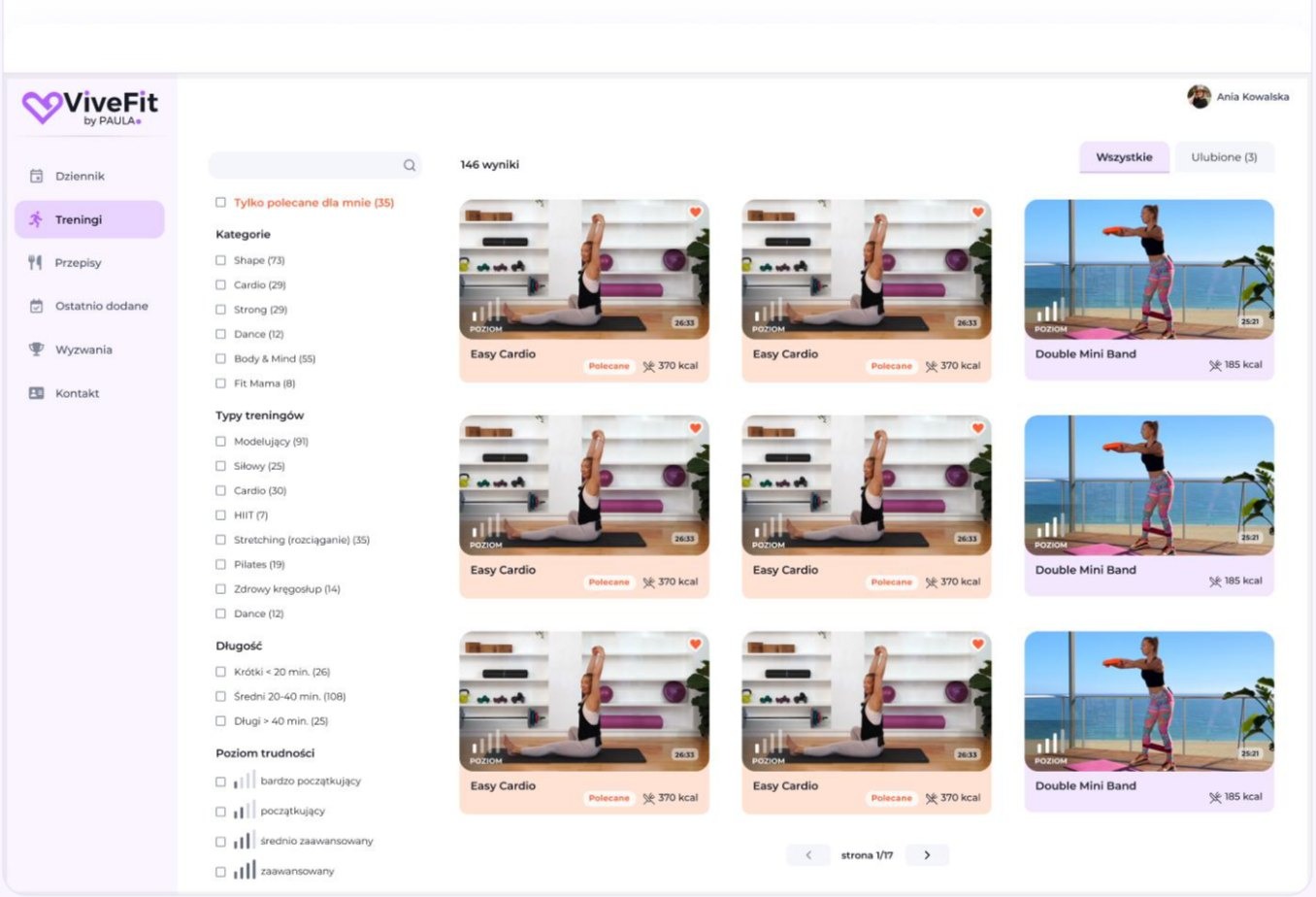Click the magnifier icon in search box
Image resolution: width=1316 pixels, height=897 pixels.
(x=410, y=165)
